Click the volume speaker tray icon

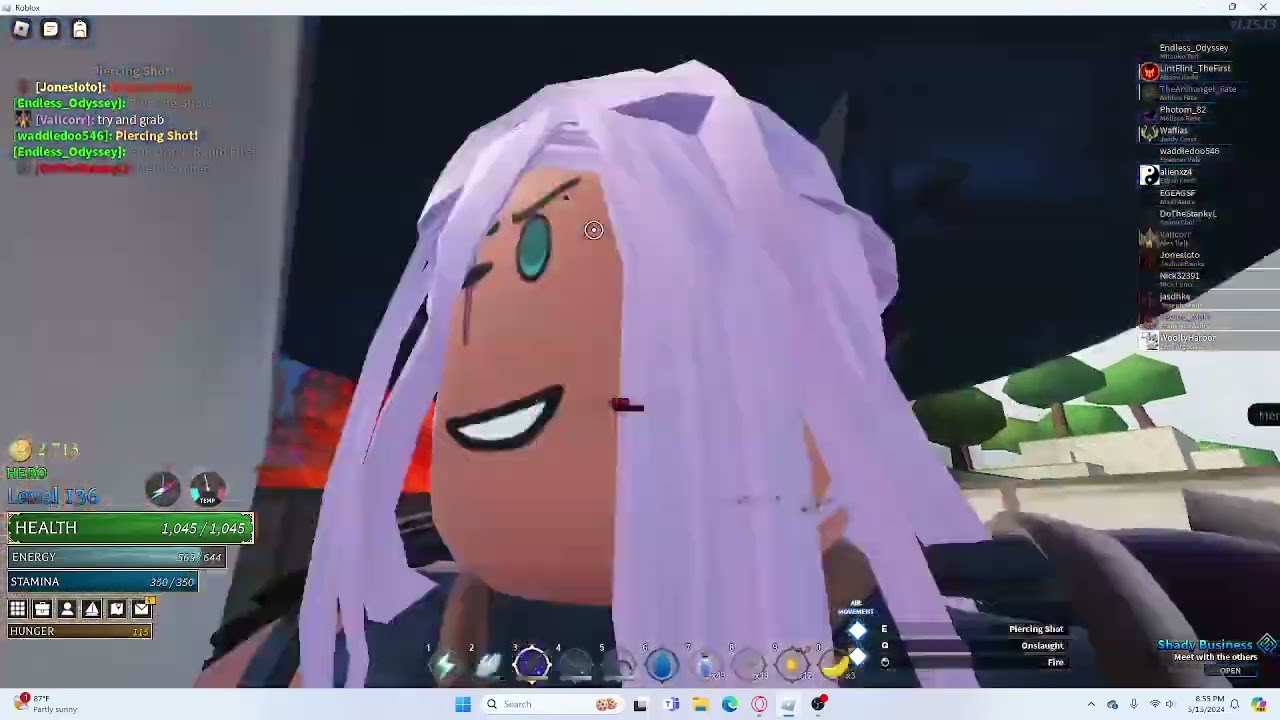(x=1170, y=704)
